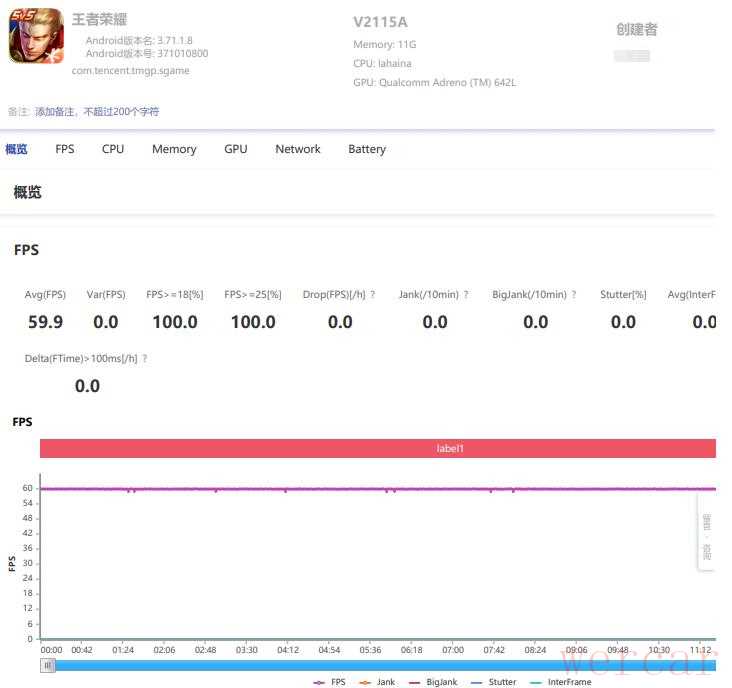Open the Network tab
The image size is (732, 688).
(x=298, y=149)
